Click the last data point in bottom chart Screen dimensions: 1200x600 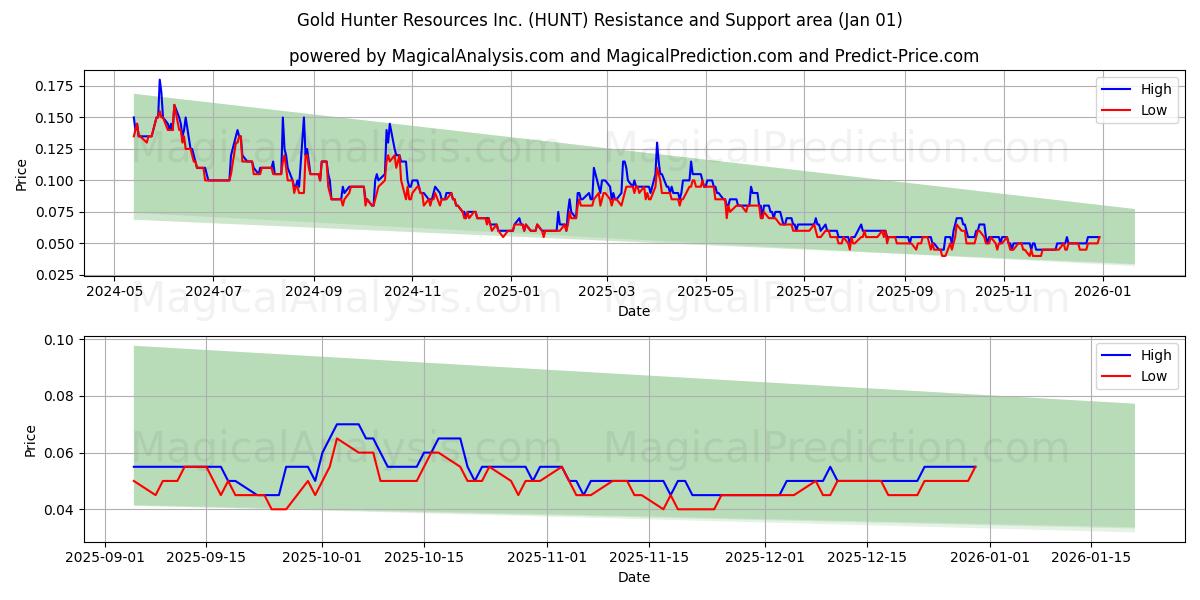(975, 467)
